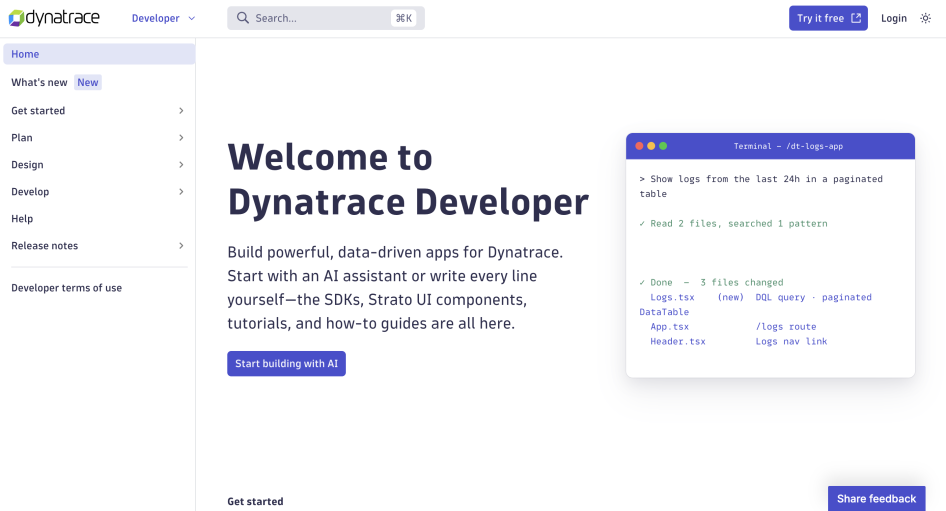The width and height of the screenshot is (946, 511).
Task: Click 'Logs nav link' text in terminal
Action: click(791, 341)
